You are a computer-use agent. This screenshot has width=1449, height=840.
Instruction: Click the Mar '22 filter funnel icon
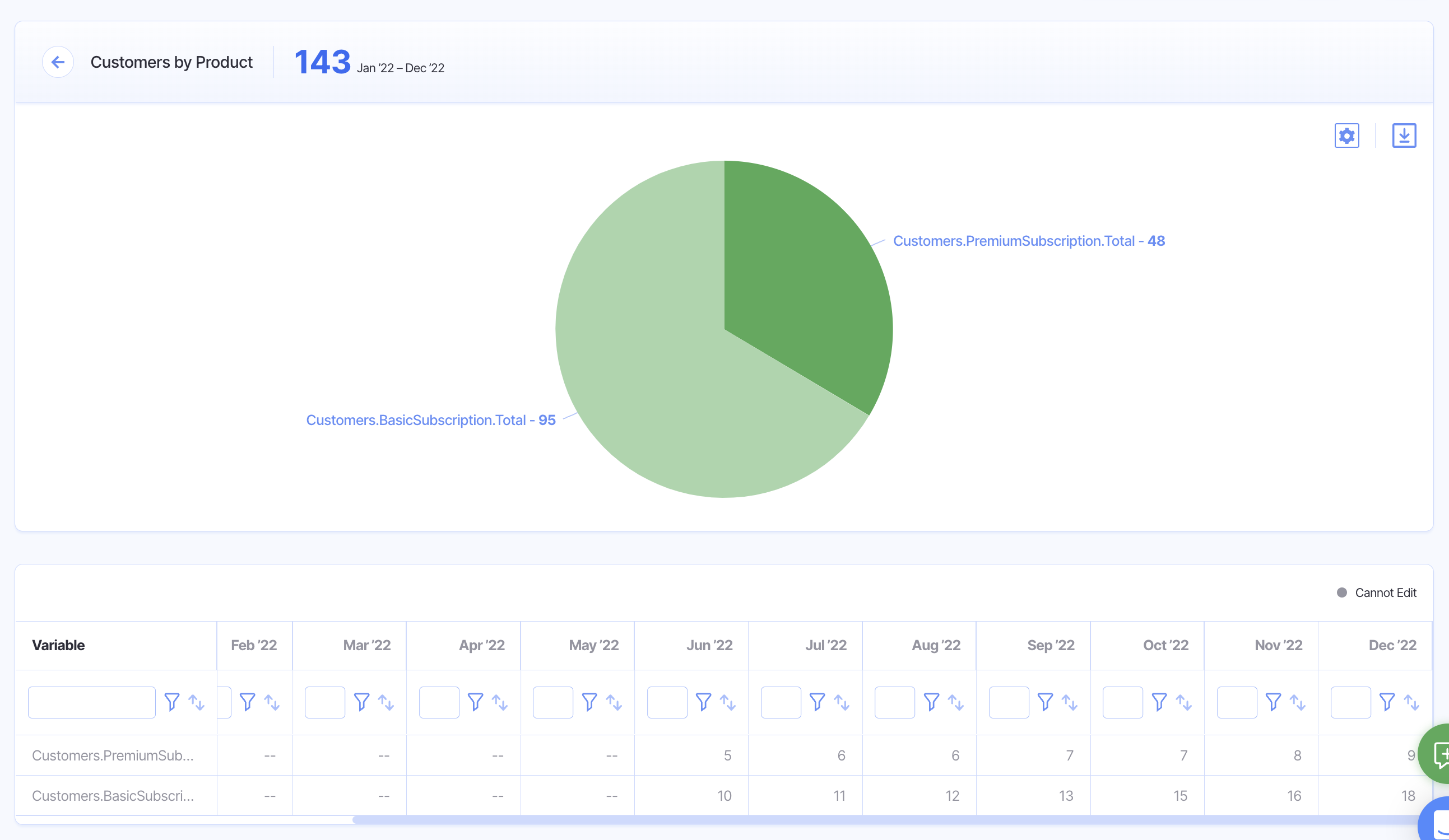coord(361,702)
